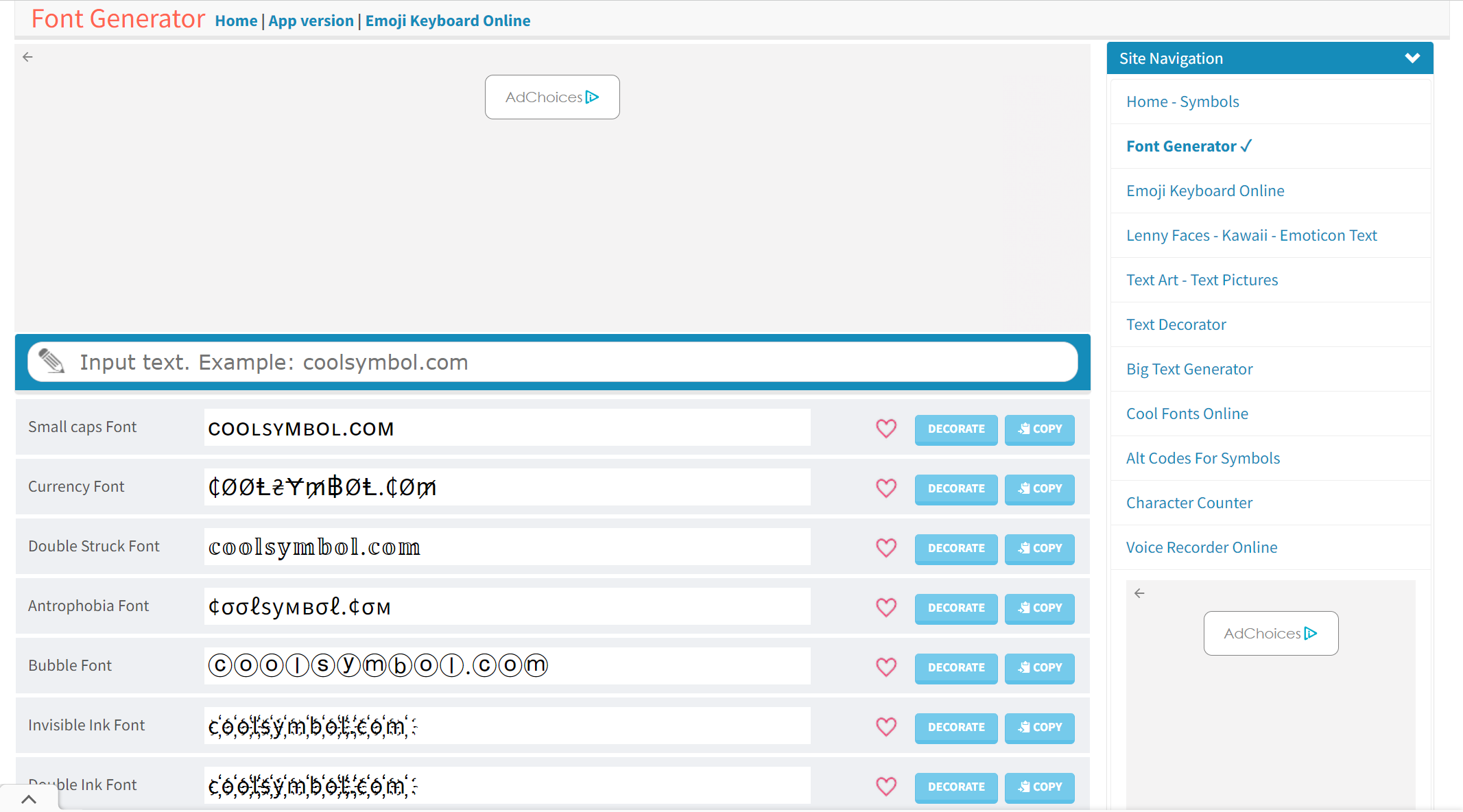This screenshot has height=812, width=1463.
Task: Favorite the Double Struck Font heart
Action: click(x=886, y=548)
